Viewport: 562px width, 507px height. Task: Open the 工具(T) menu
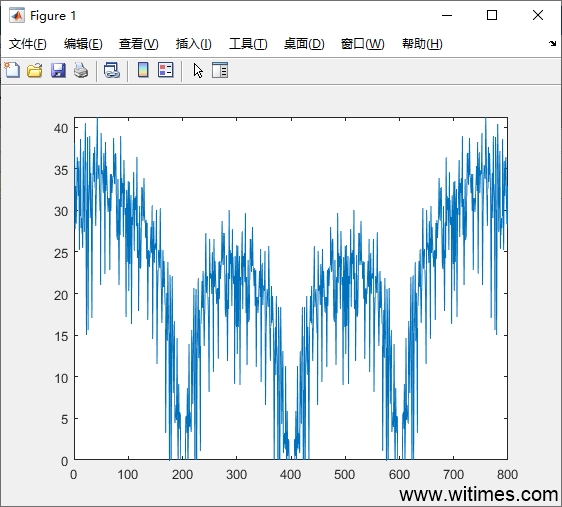(x=248, y=44)
